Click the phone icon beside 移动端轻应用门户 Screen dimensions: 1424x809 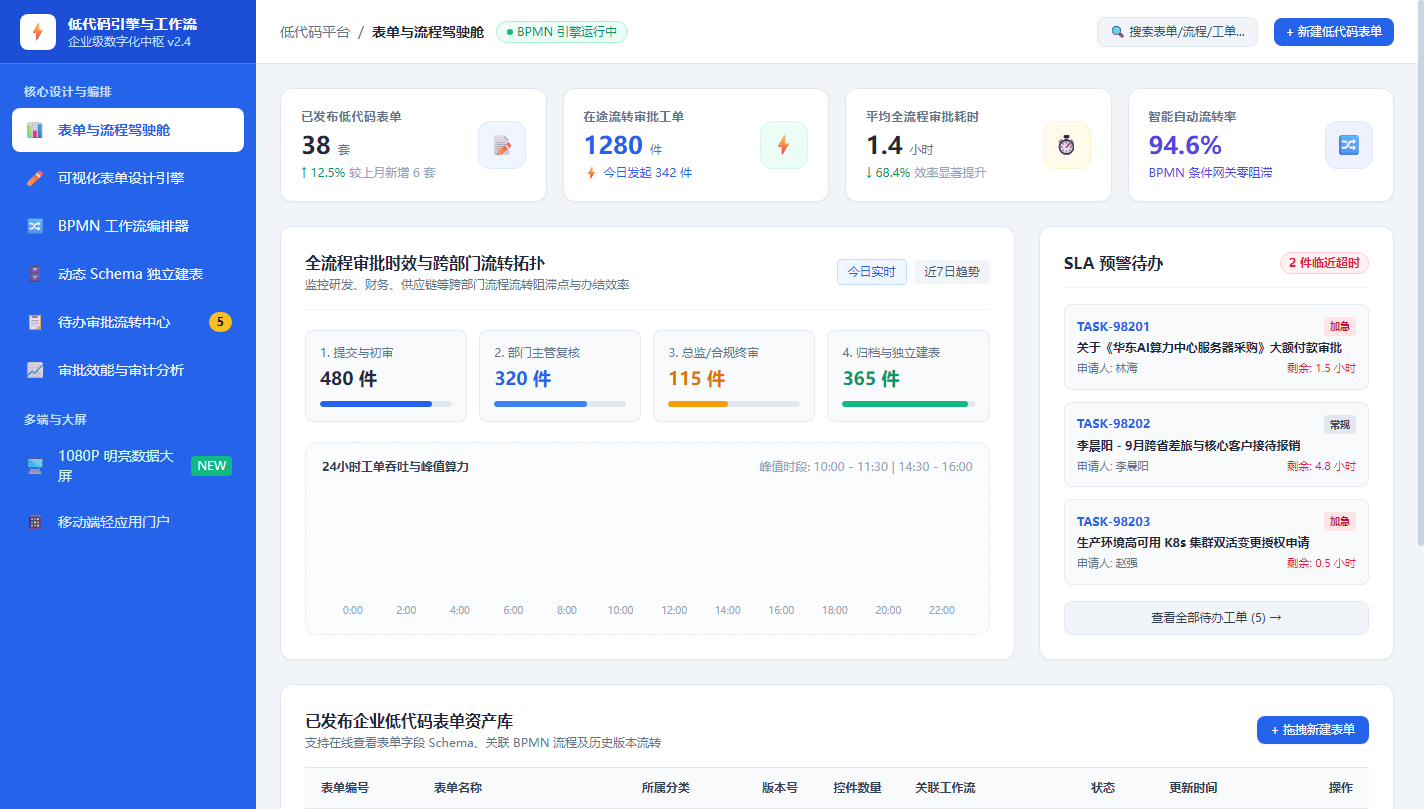35,522
